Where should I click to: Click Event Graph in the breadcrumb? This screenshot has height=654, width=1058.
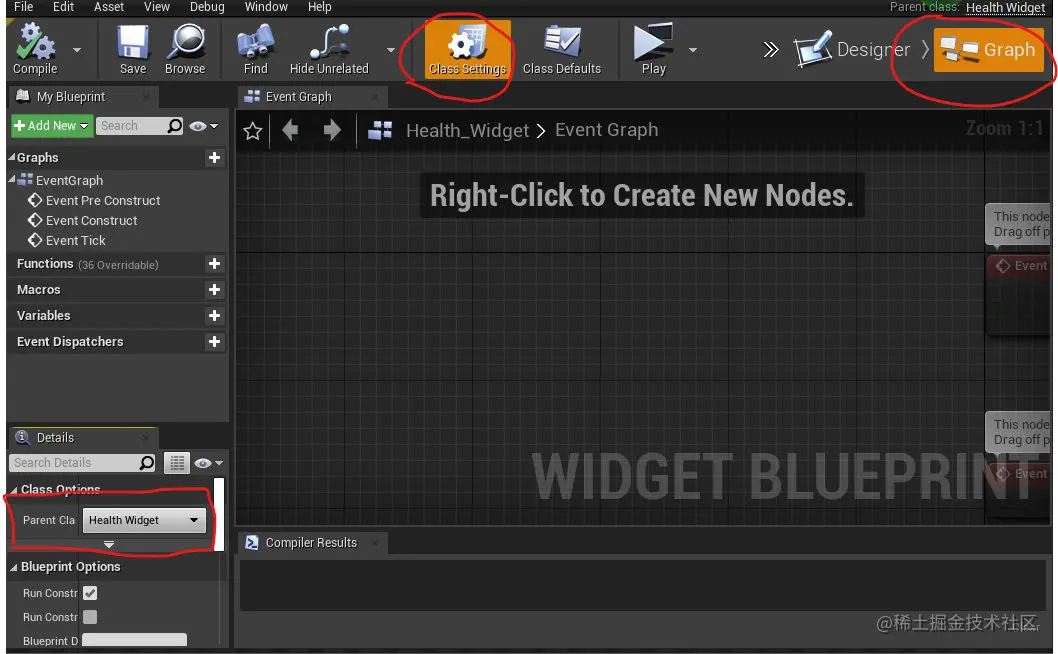606,130
